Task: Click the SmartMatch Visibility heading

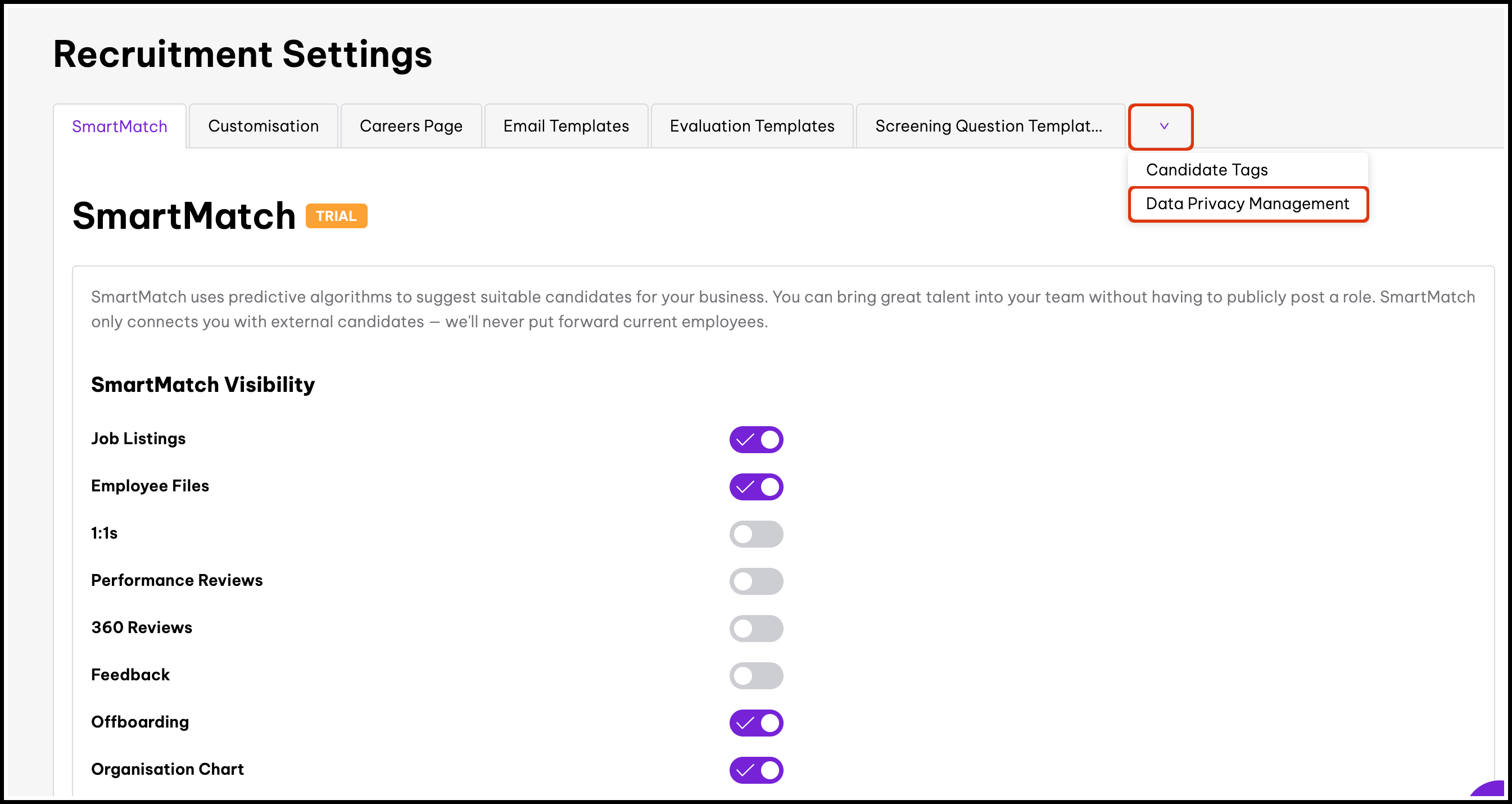Action: (203, 385)
